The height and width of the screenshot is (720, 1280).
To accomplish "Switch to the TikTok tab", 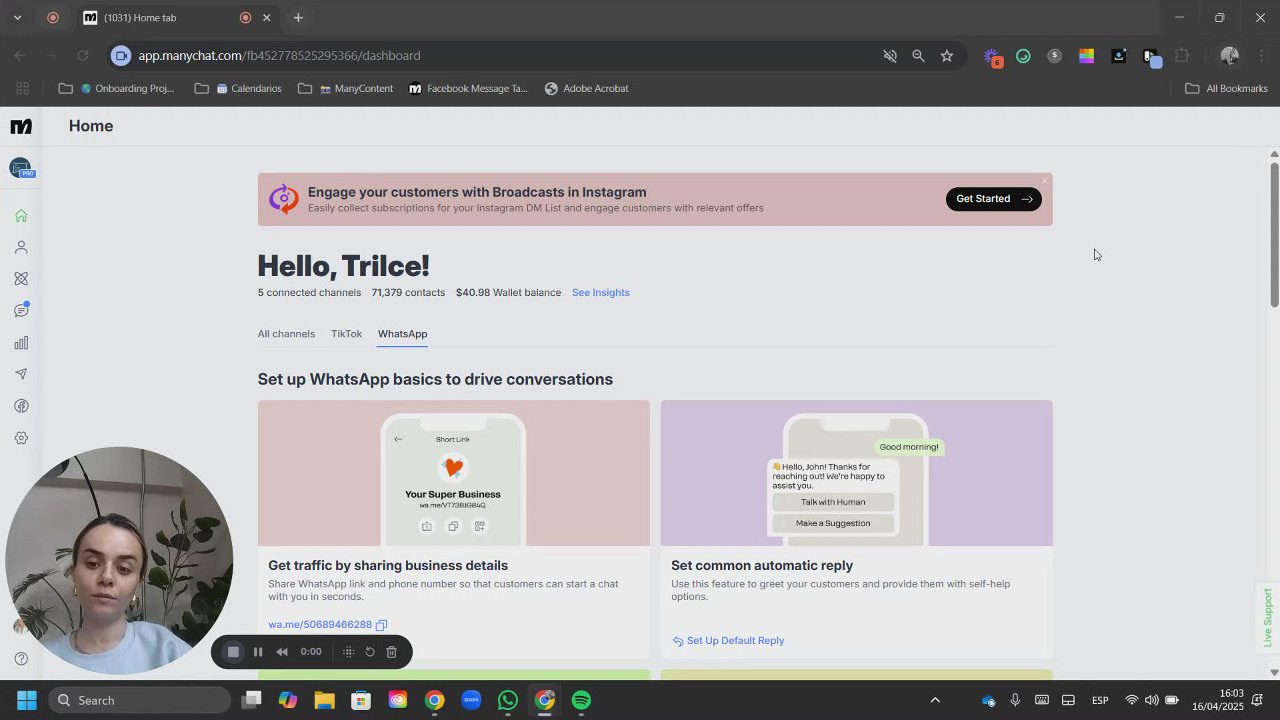I will 346,334.
